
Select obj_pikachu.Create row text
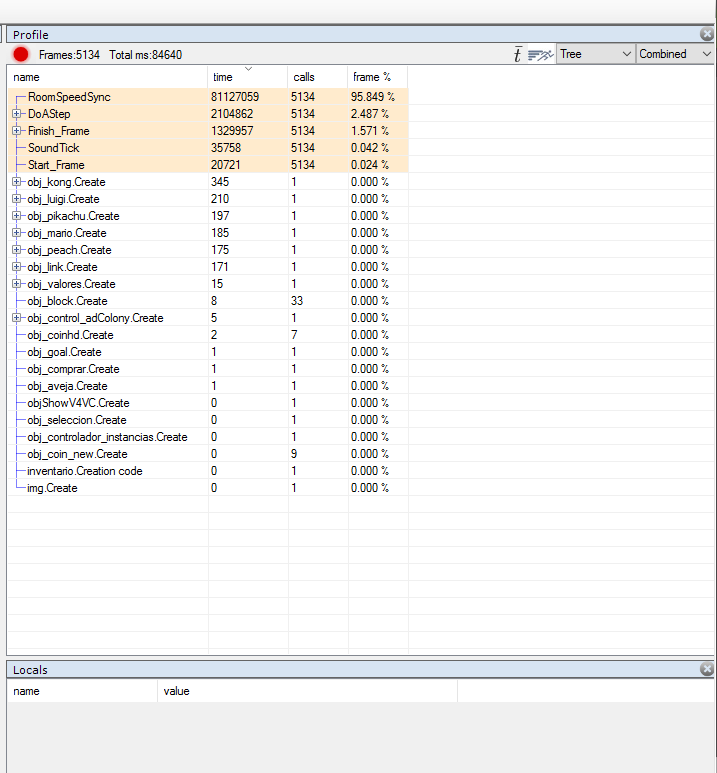(x=73, y=216)
